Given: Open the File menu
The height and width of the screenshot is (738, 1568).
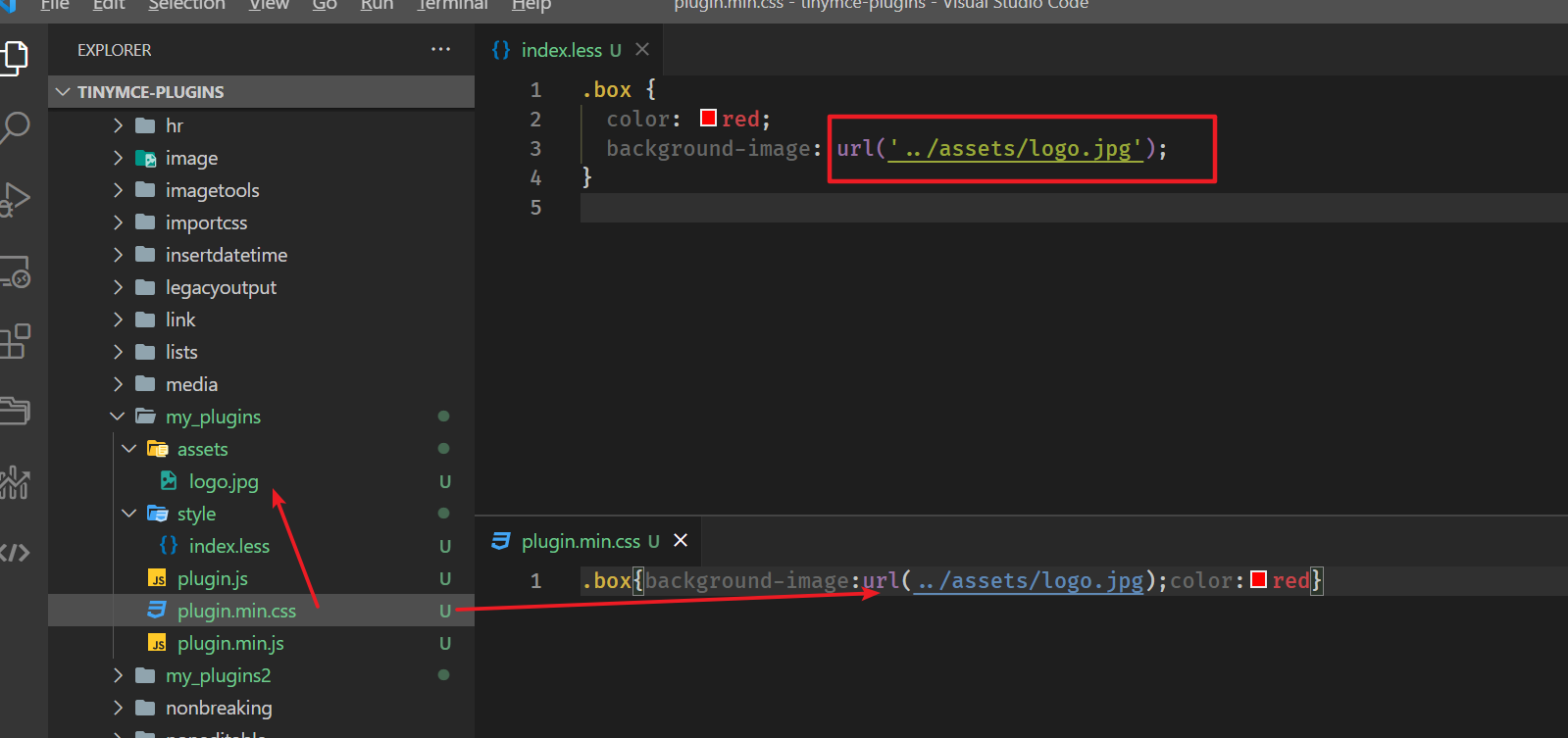Looking at the screenshot, I should pyautogui.click(x=55, y=5).
